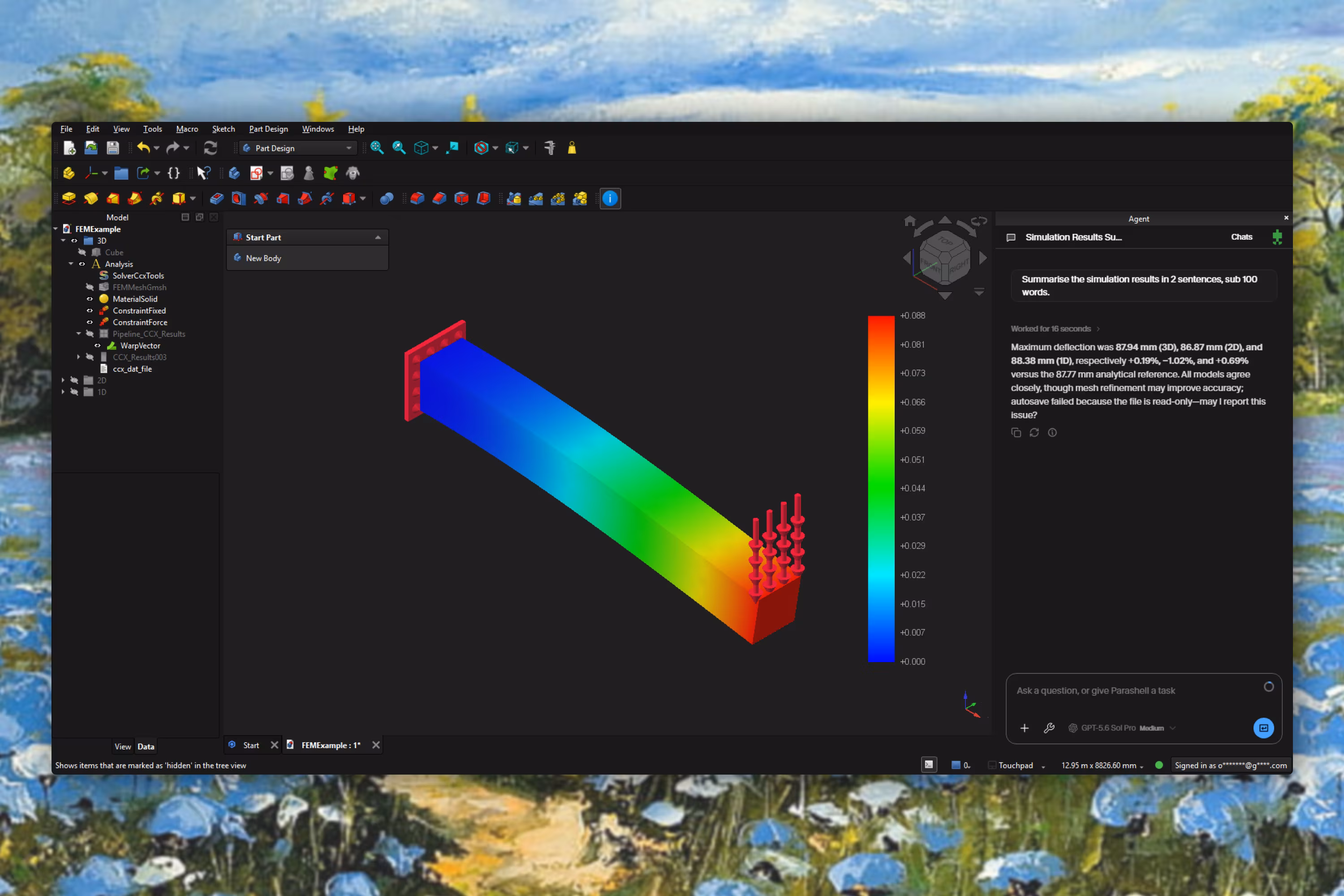Show the hidden Cube object
Viewport: 1344px width, 896px height.
pos(82,253)
